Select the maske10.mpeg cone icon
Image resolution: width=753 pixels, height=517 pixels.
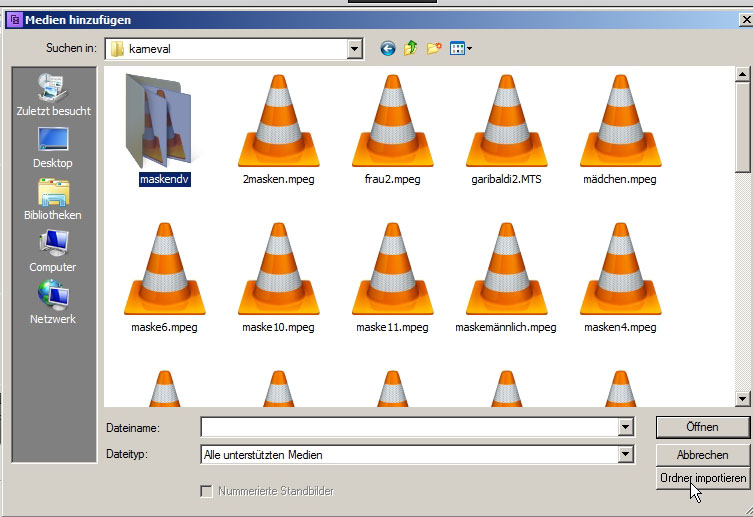[x=279, y=268]
